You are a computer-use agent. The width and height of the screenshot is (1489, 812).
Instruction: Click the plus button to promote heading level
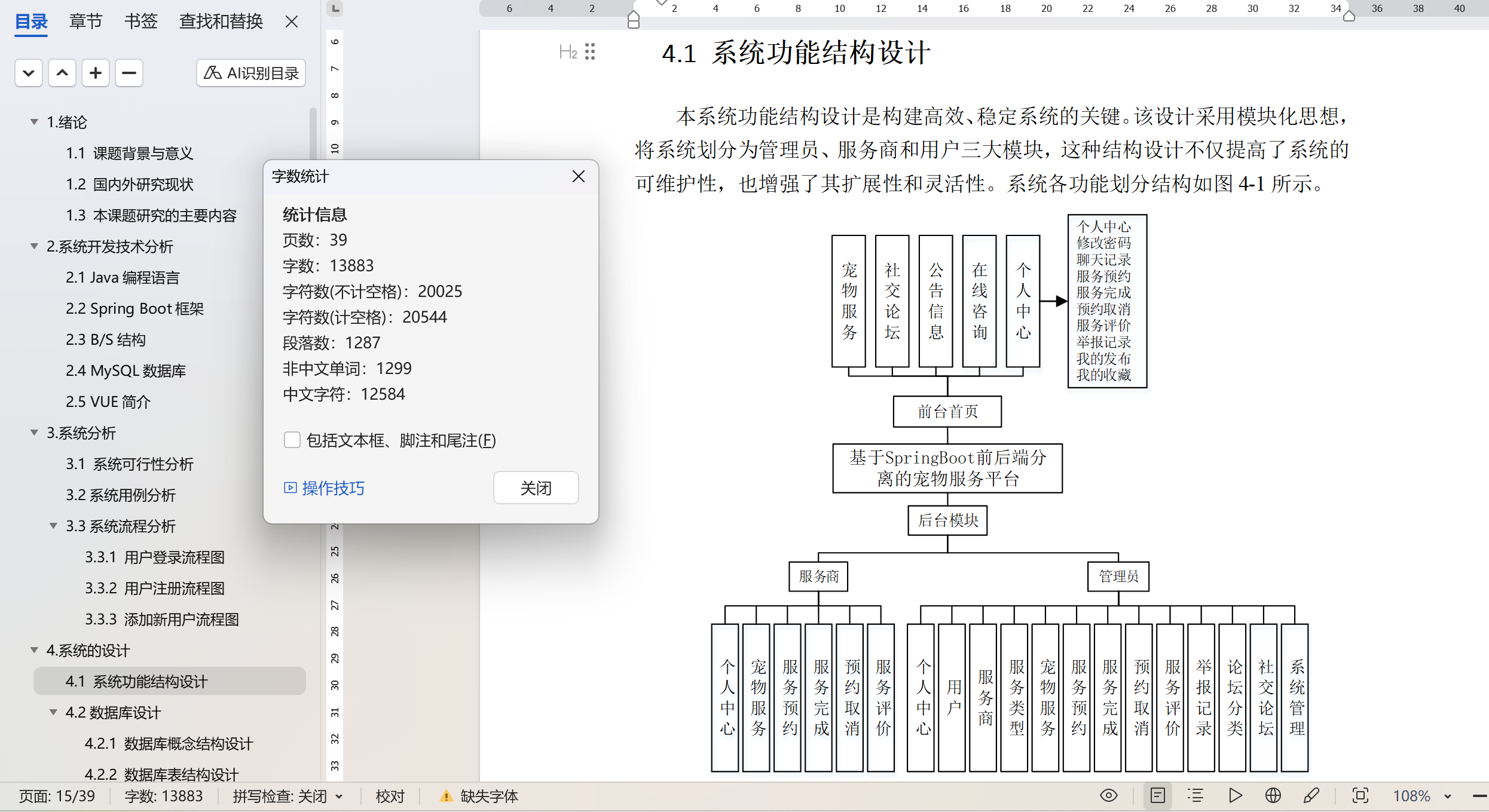point(95,73)
